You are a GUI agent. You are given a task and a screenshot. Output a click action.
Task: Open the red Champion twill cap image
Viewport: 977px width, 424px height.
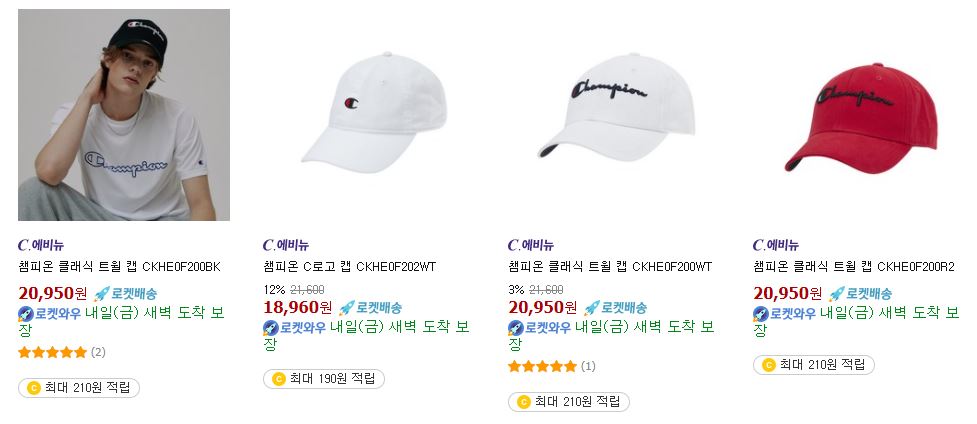[x=859, y=115]
